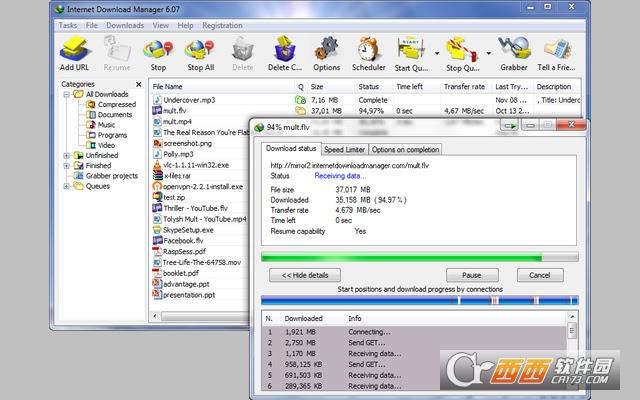Switch to Options on completion tab
This screenshot has height=400, width=640.
(405, 150)
